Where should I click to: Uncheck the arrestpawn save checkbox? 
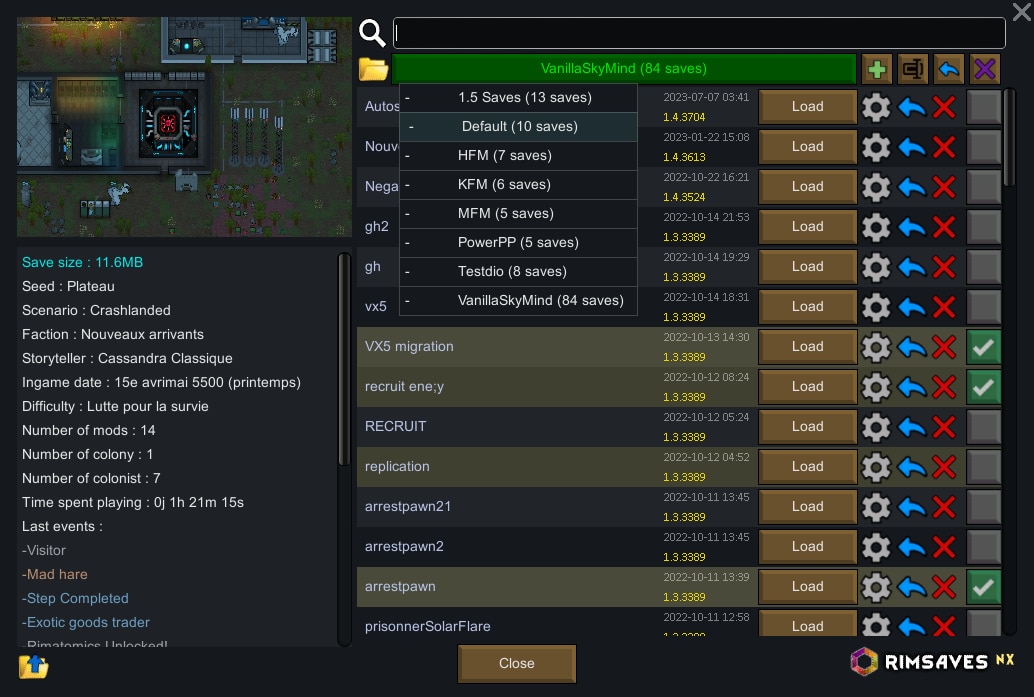click(983, 587)
